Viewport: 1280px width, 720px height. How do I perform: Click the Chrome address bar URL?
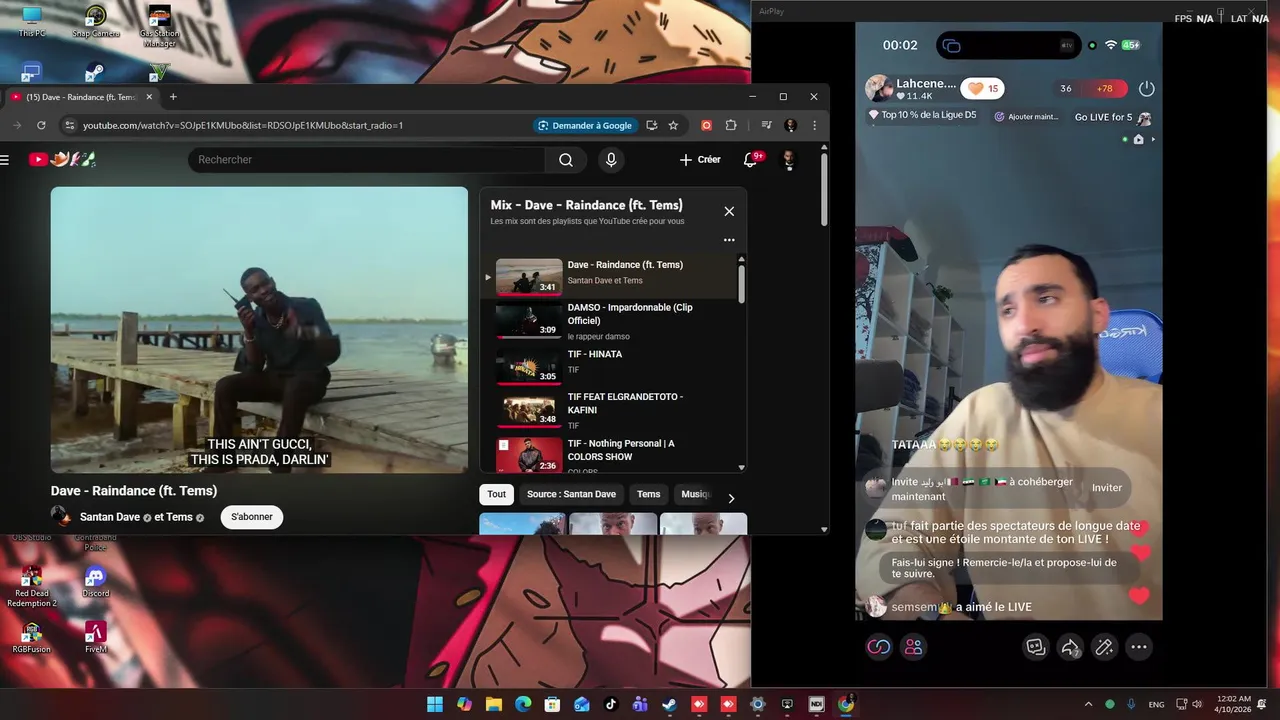click(243, 125)
